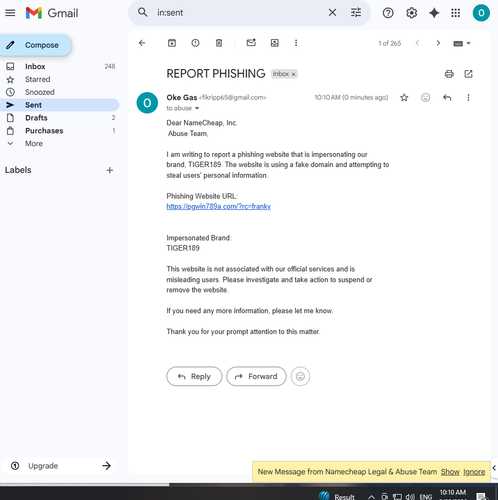The image size is (498, 500).
Task: Ignore the new message notification
Action: pyautogui.click(x=474, y=472)
